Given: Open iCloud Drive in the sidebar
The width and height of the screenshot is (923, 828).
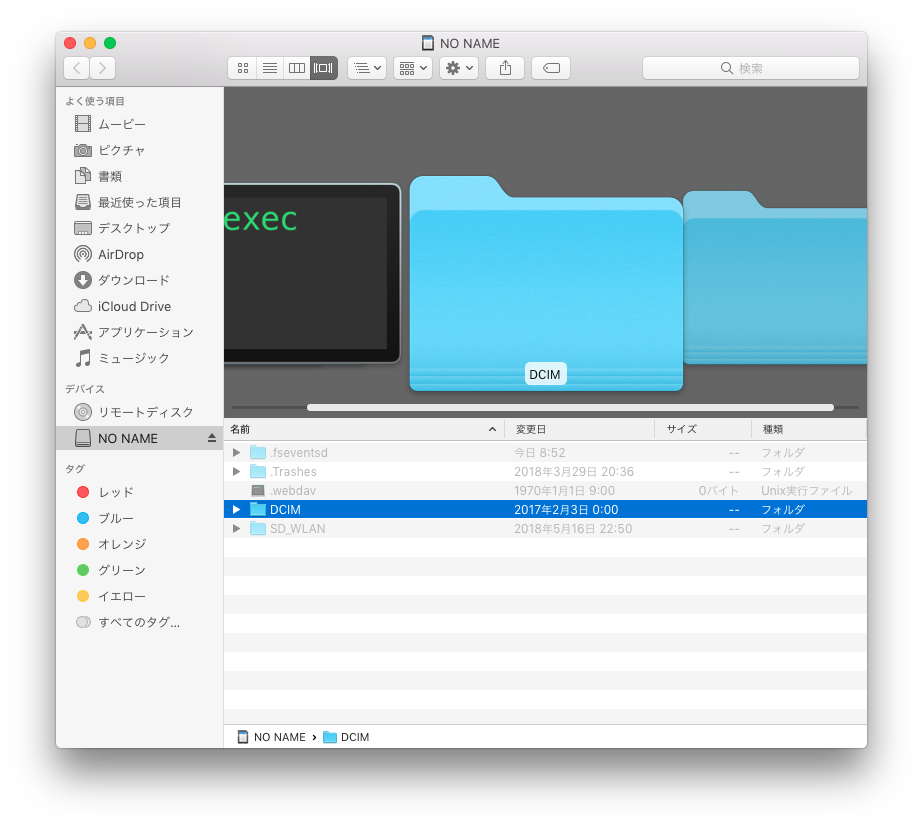Looking at the screenshot, I should click(139, 306).
